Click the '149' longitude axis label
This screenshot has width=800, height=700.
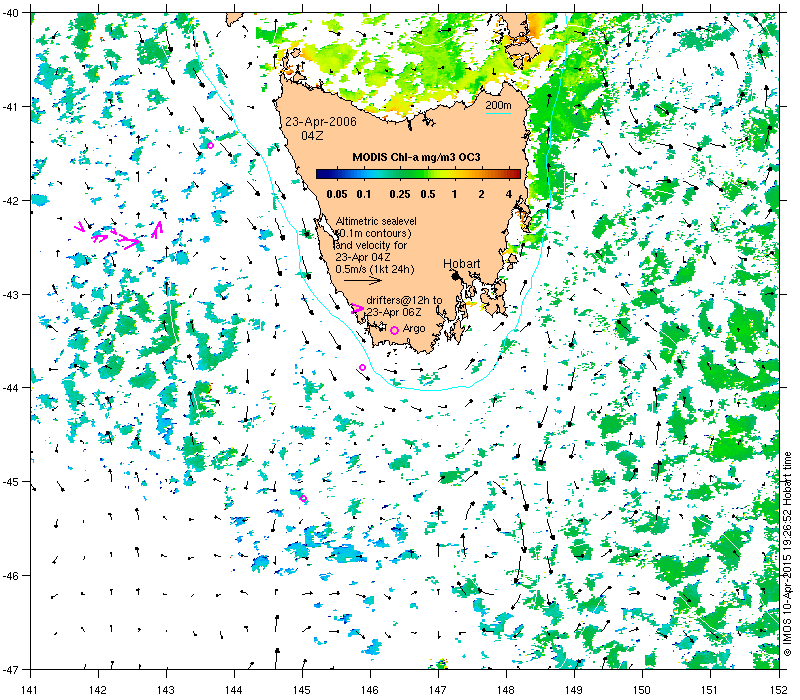click(574, 690)
